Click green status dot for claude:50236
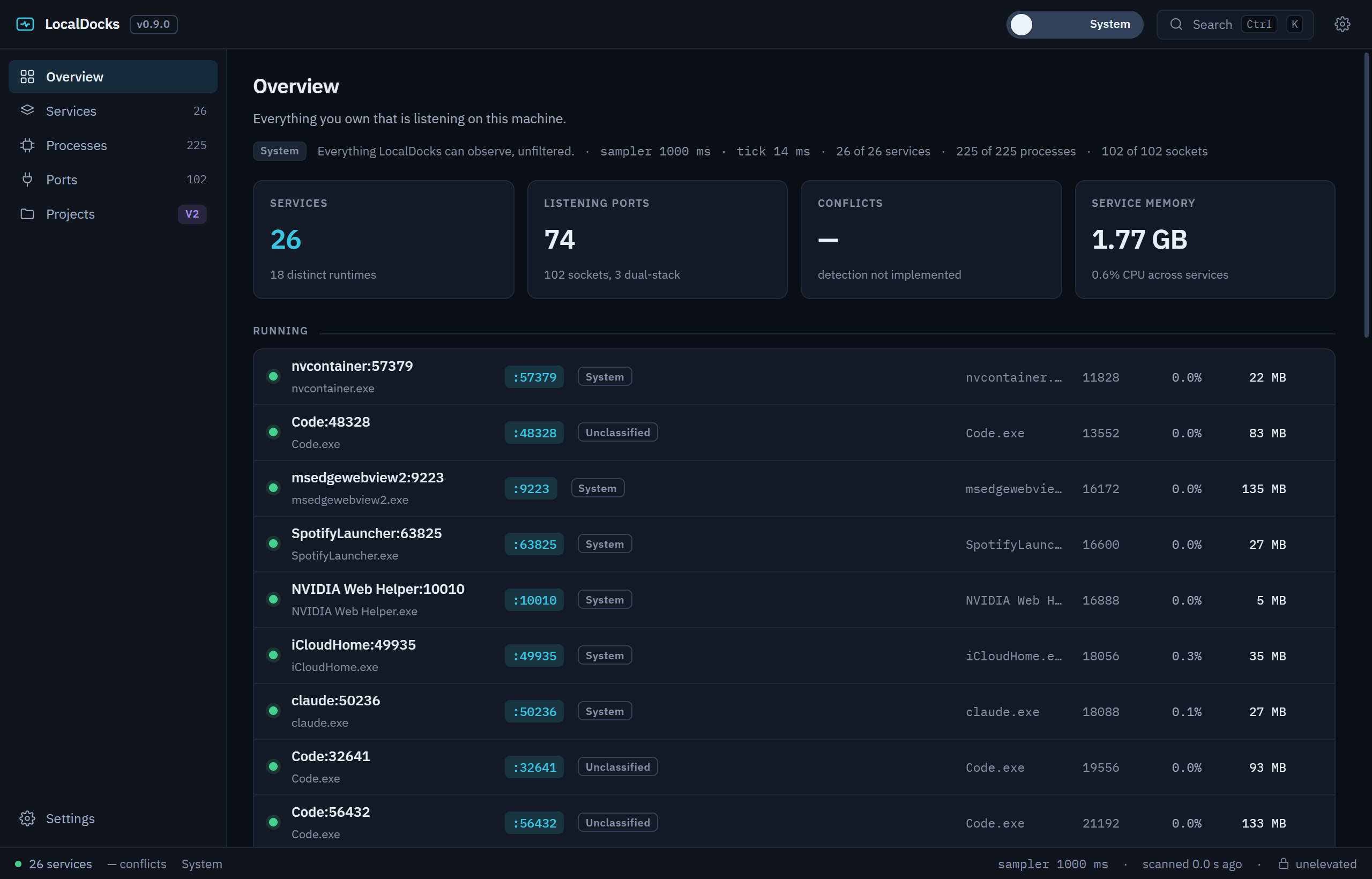The width and height of the screenshot is (1372, 879). coord(273,711)
